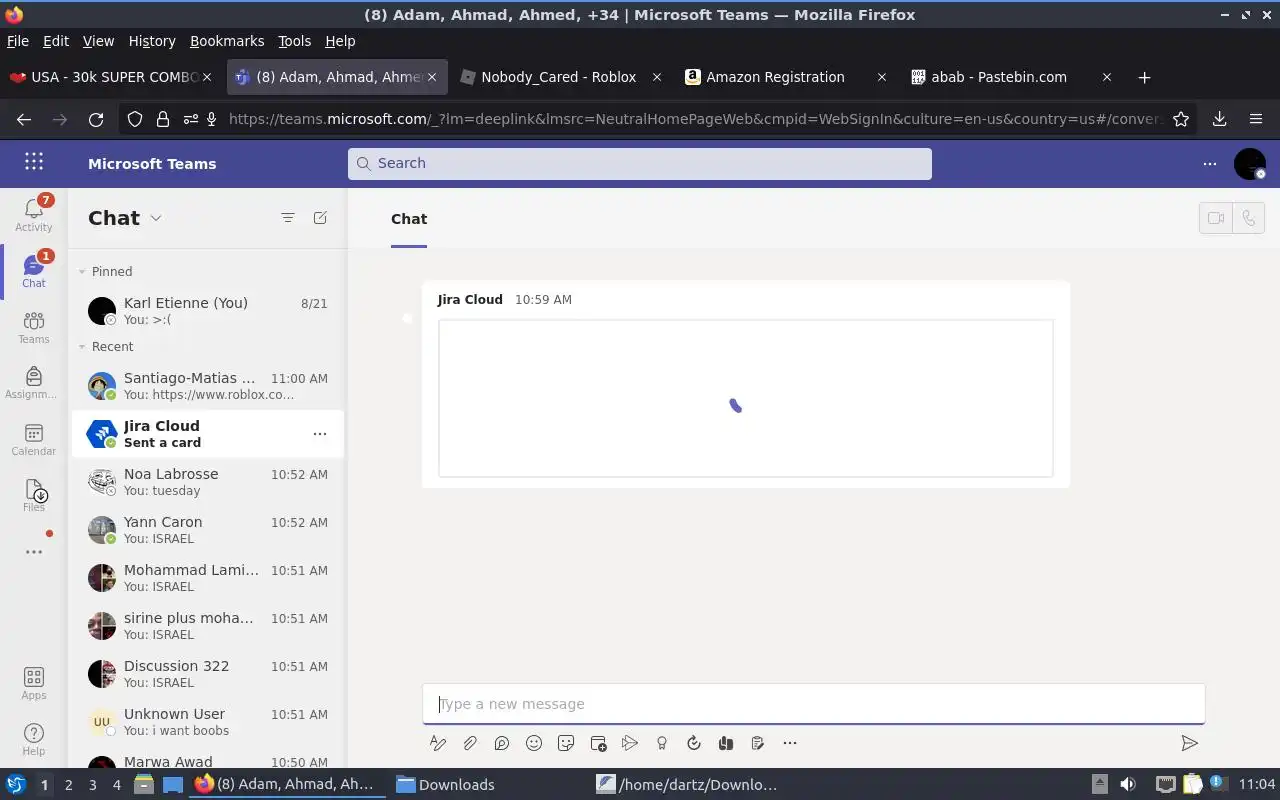This screenshot has height=800, width=1280.
Task: Collapse the Recent section
Action: (82, 347)
